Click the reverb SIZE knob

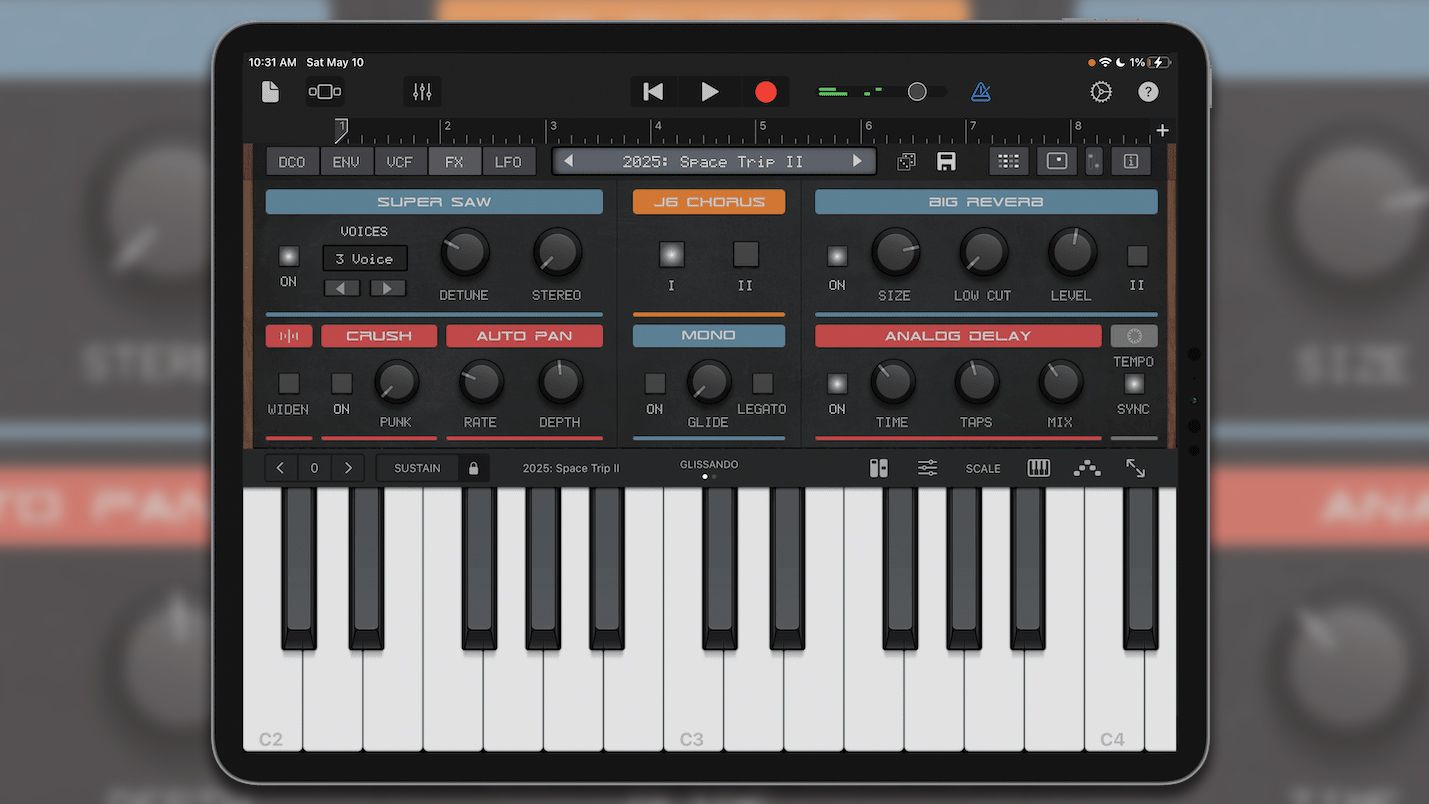895,253
